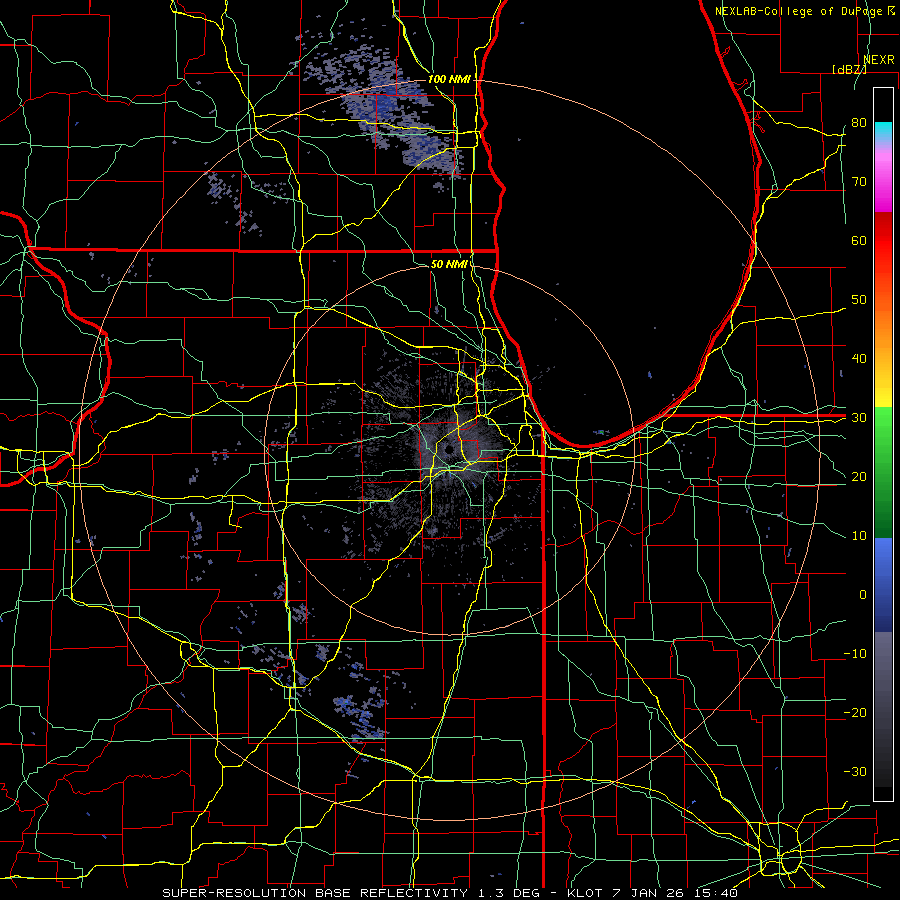Click the 50 value on the dBZ scale
The height and width of the screenshot is (900, 900).
click(x=859, y=300)
